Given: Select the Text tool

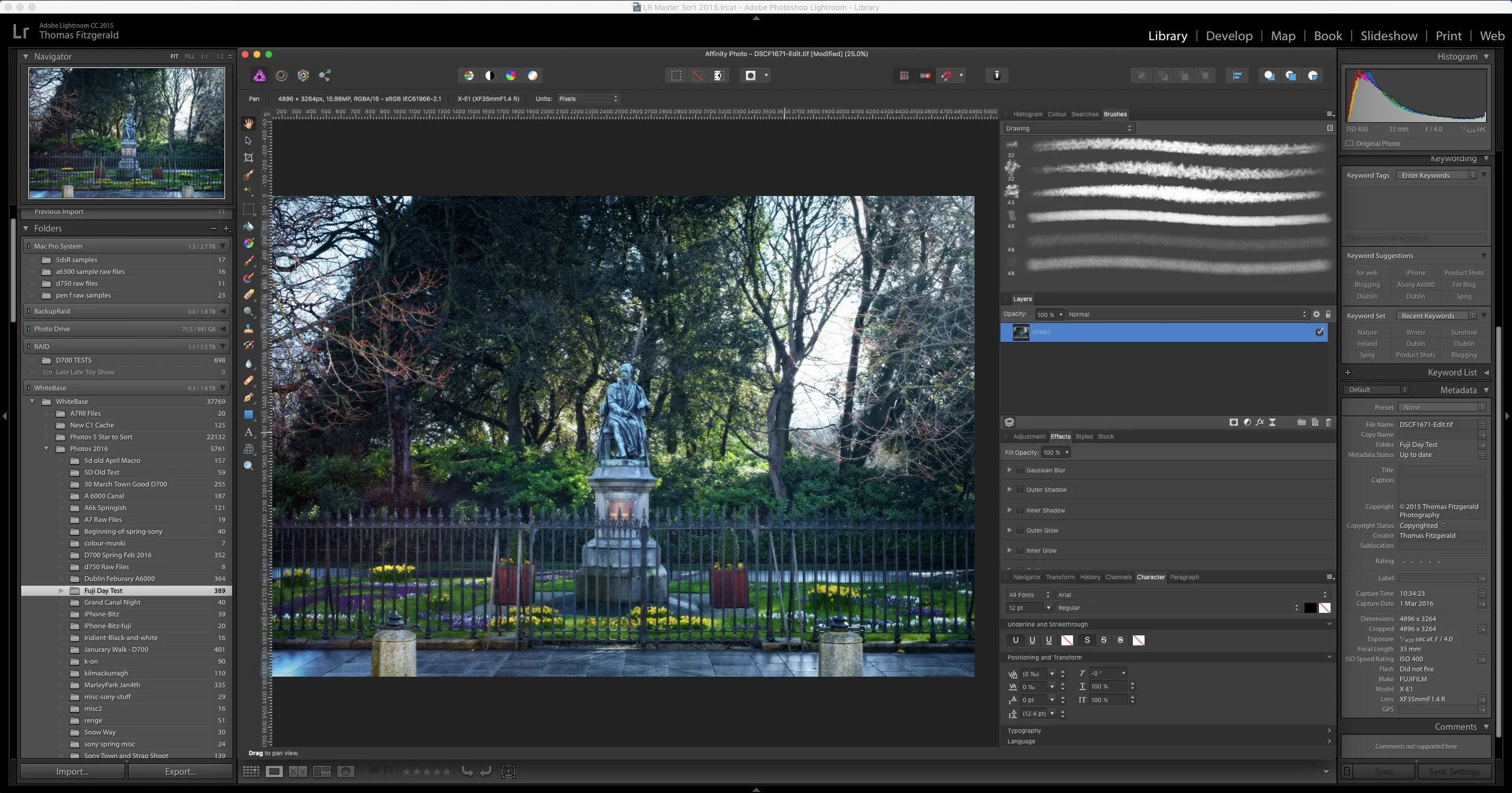Looking at the screenshot, I should tap(249, 432).
